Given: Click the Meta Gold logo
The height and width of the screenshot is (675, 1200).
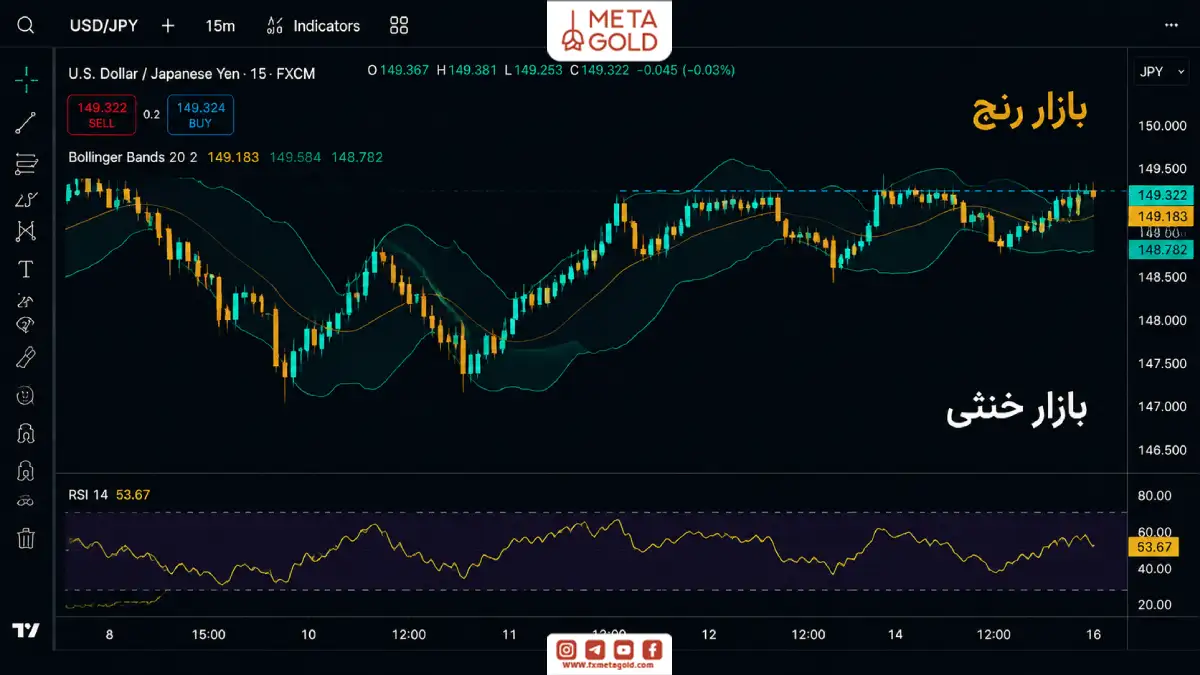Looking at the screenshot, I should 610,30.
